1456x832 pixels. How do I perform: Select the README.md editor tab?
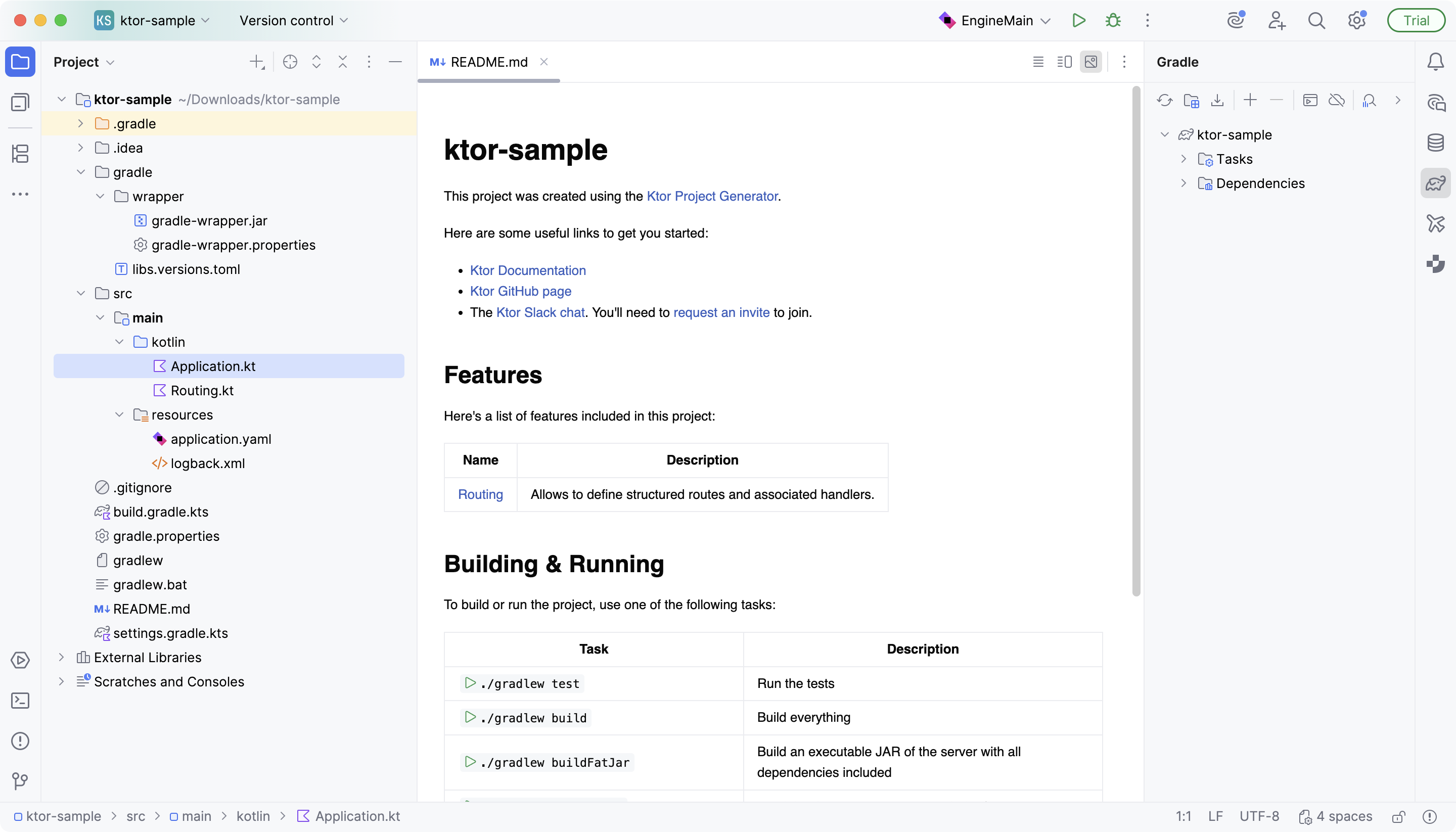(x=488, y=62)
